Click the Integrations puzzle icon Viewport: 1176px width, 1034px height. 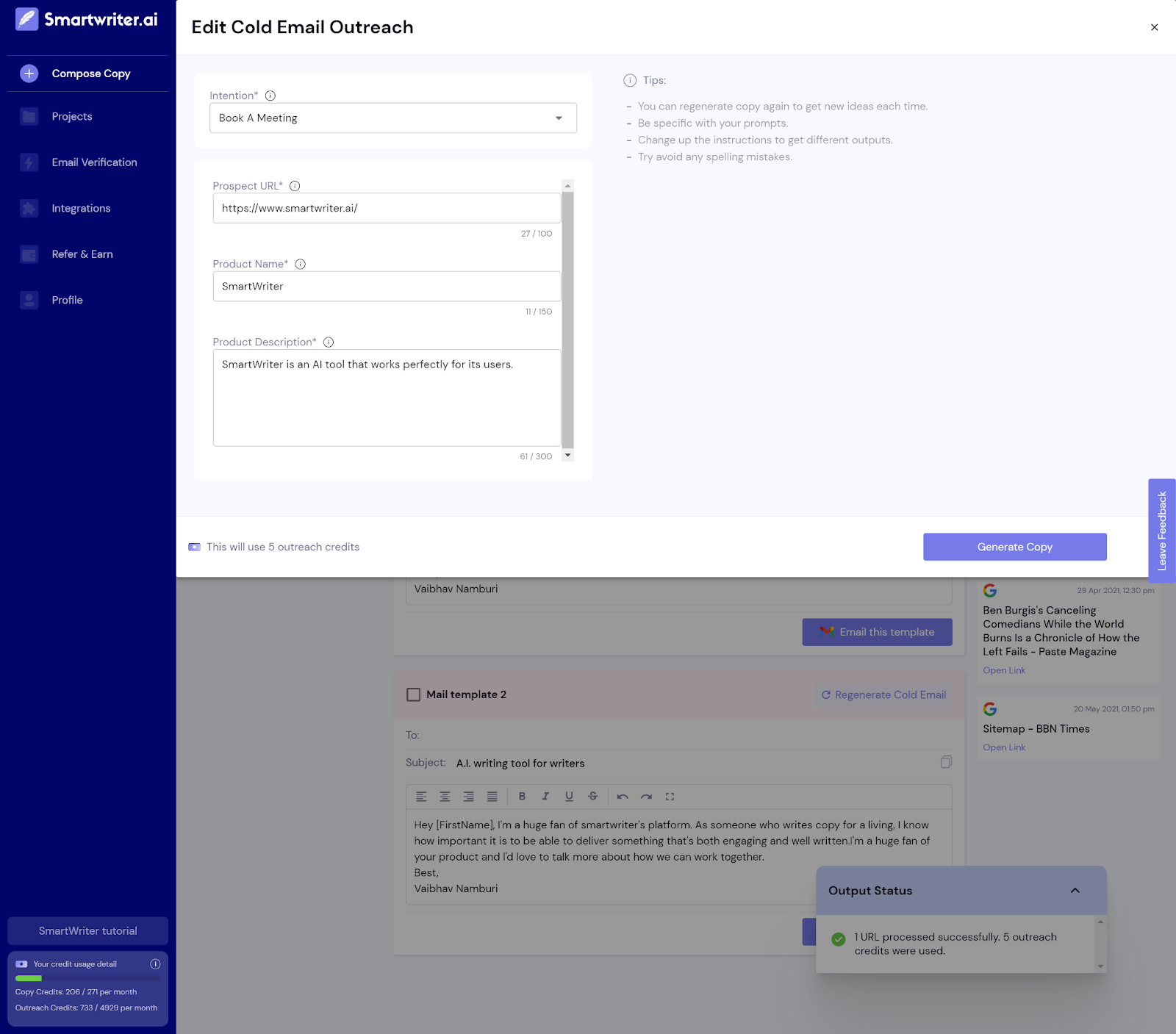pyautogui.click(x=29, y=209)
